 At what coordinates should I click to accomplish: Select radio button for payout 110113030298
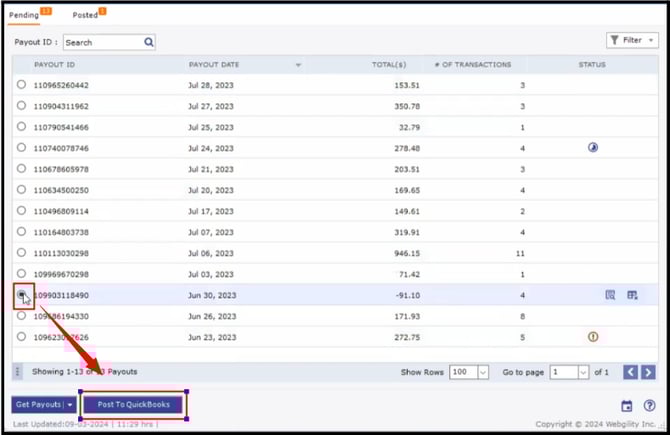pos(22,253)
